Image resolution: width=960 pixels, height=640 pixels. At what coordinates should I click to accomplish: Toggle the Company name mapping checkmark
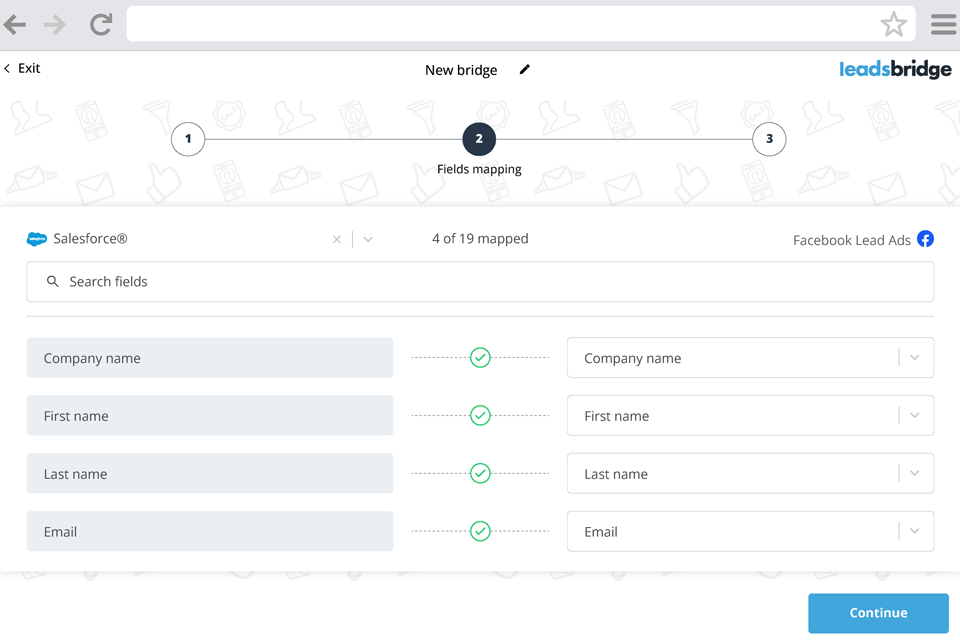click(x=480, y=358)
